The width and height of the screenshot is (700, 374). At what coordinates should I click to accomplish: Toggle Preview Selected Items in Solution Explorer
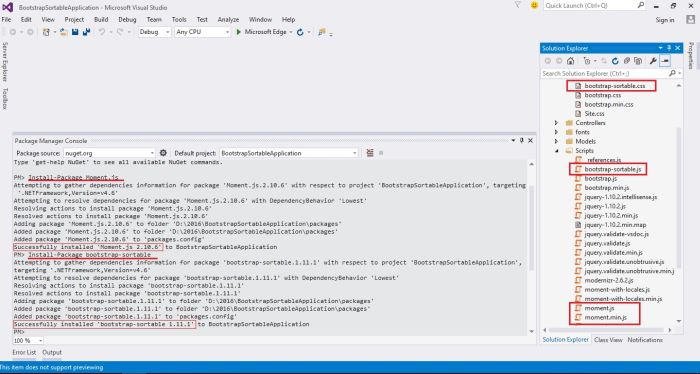665,61
